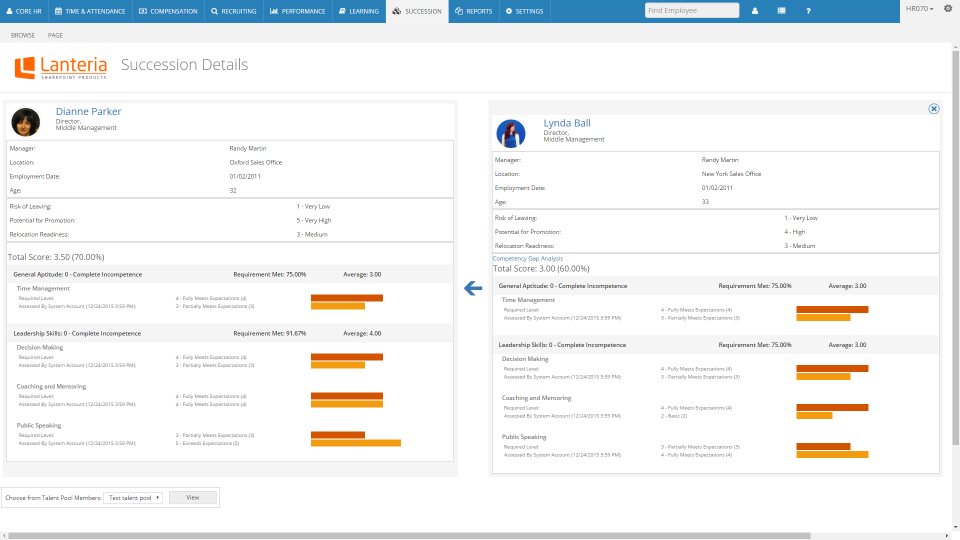The width and height of the screenshot is (960, 540).
Task: Switch to the Browse ribbon tab
Action: click(23, 35)
